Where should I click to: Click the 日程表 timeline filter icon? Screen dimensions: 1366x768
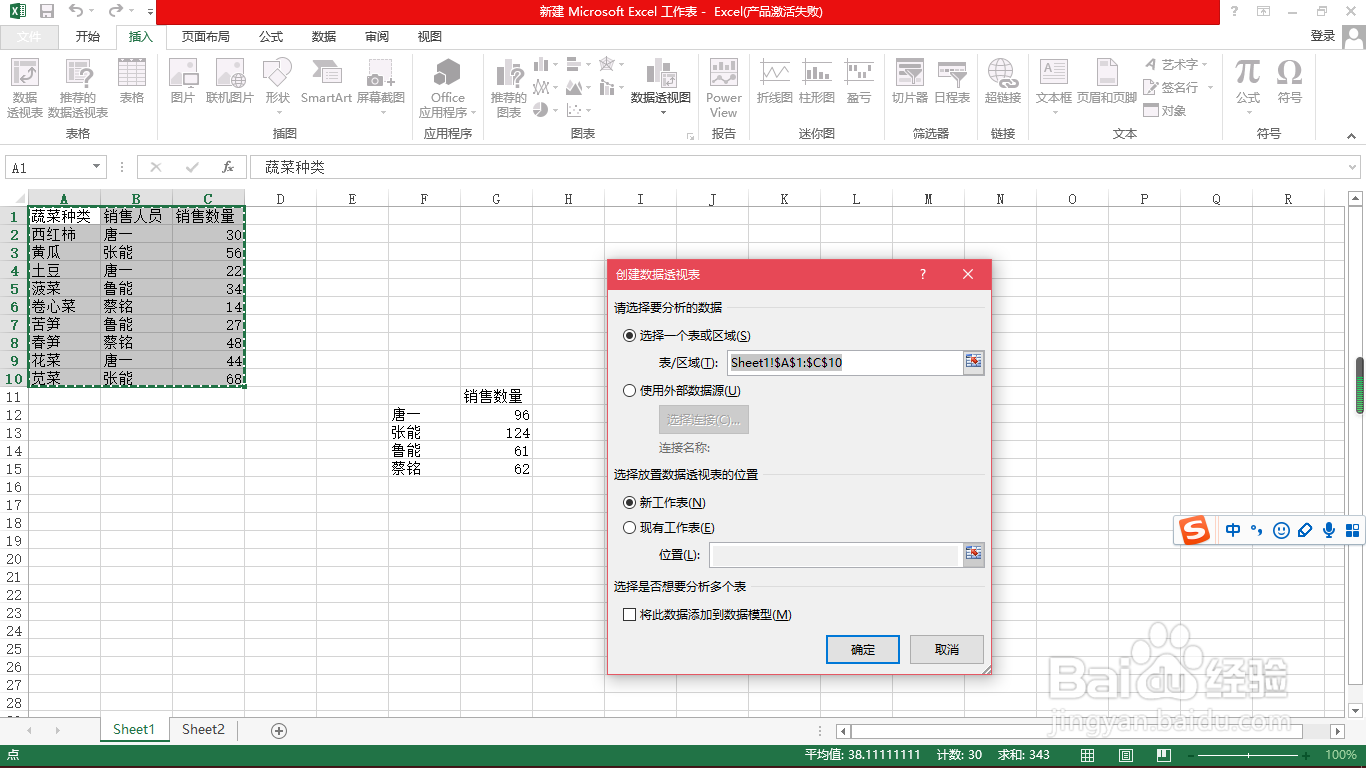click(952, 82)
